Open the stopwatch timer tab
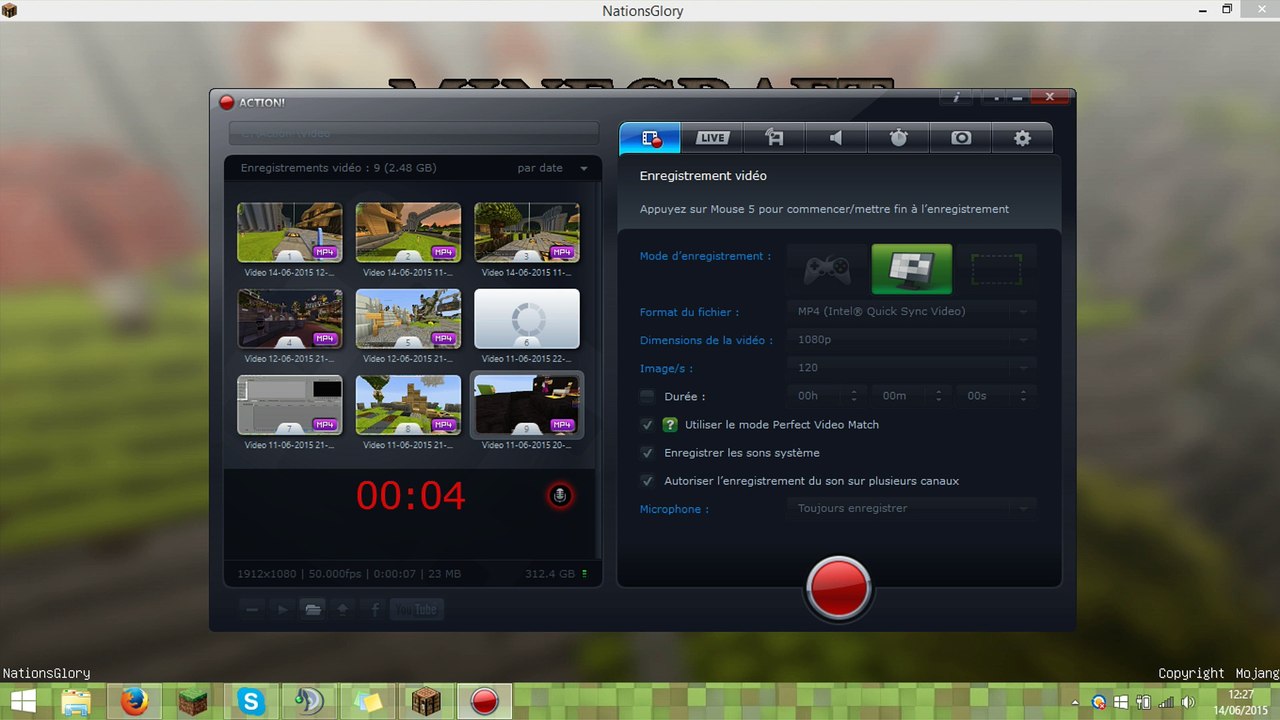Image resolution: width=1280 pixels, height=720 pixels. 898,138
